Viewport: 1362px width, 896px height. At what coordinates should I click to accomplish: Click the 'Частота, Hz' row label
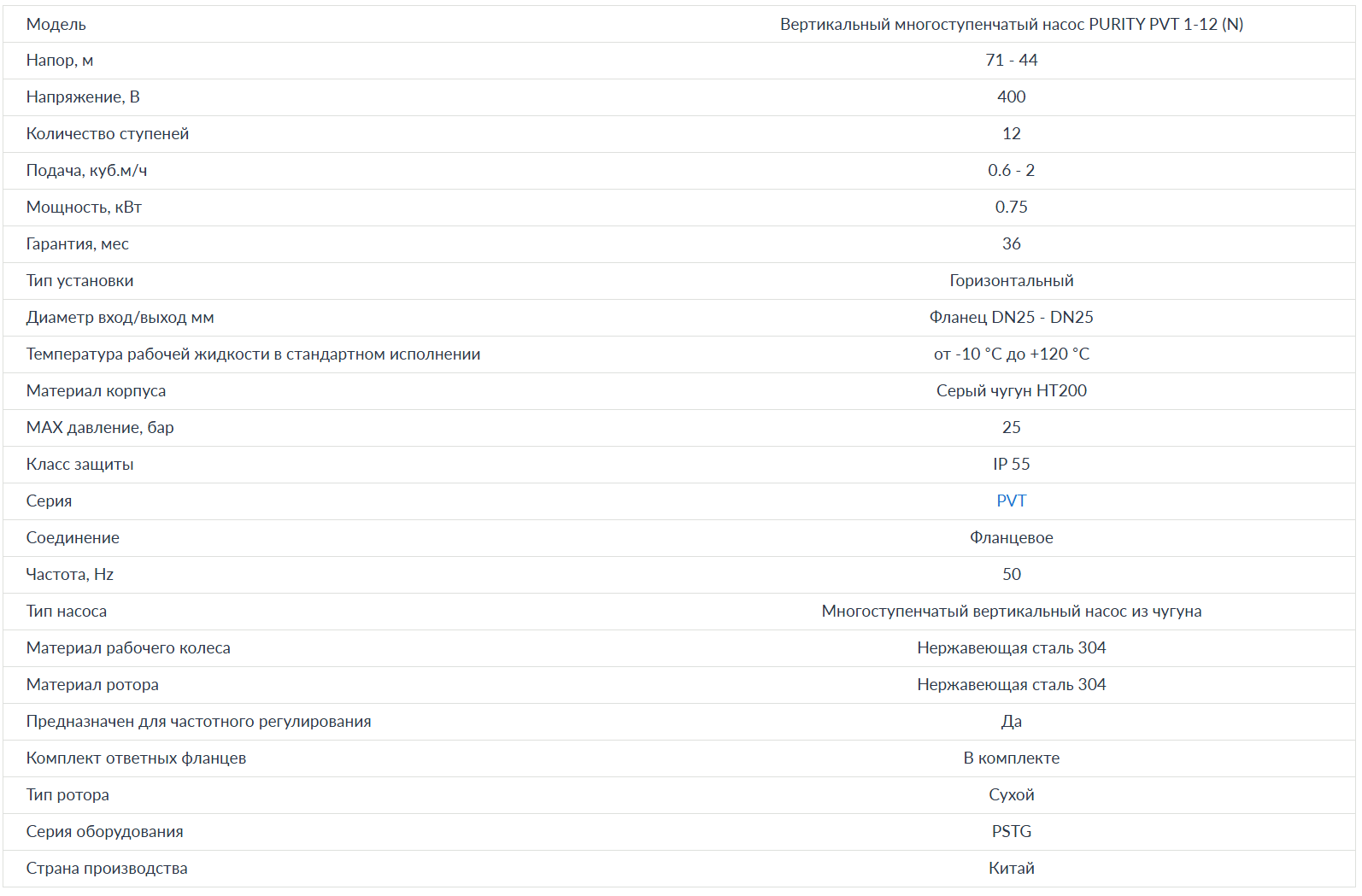coord(70,575)
